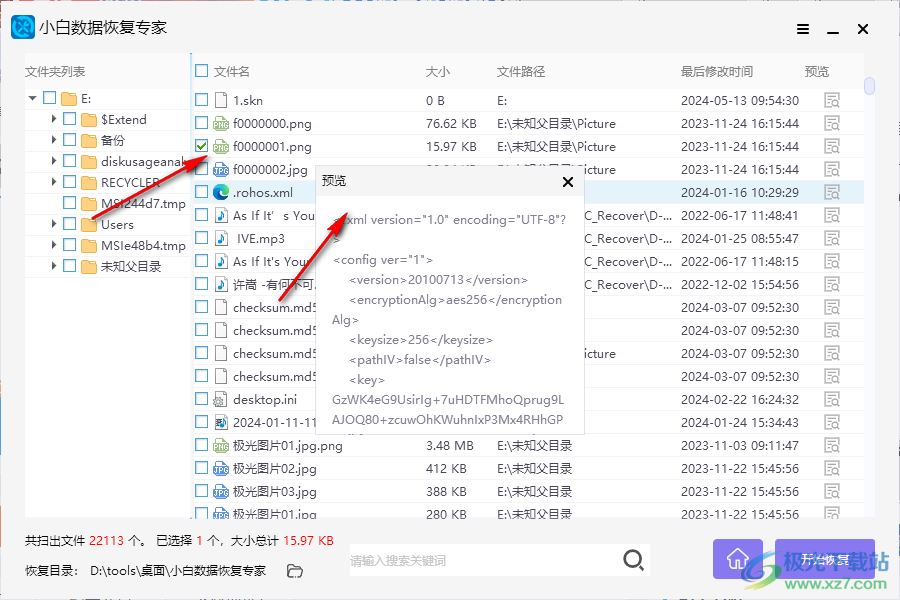Open the hamburger menu at top right
This screenshot has height=600, width=900.
tap(802, 29)
